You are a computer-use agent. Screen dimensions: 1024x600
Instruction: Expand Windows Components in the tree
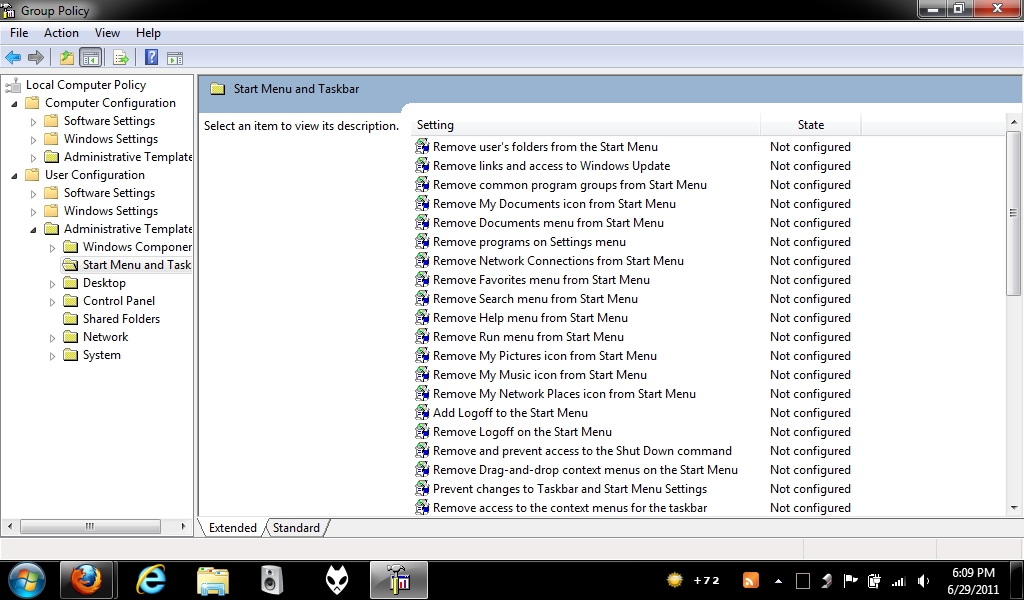[52, 247]
